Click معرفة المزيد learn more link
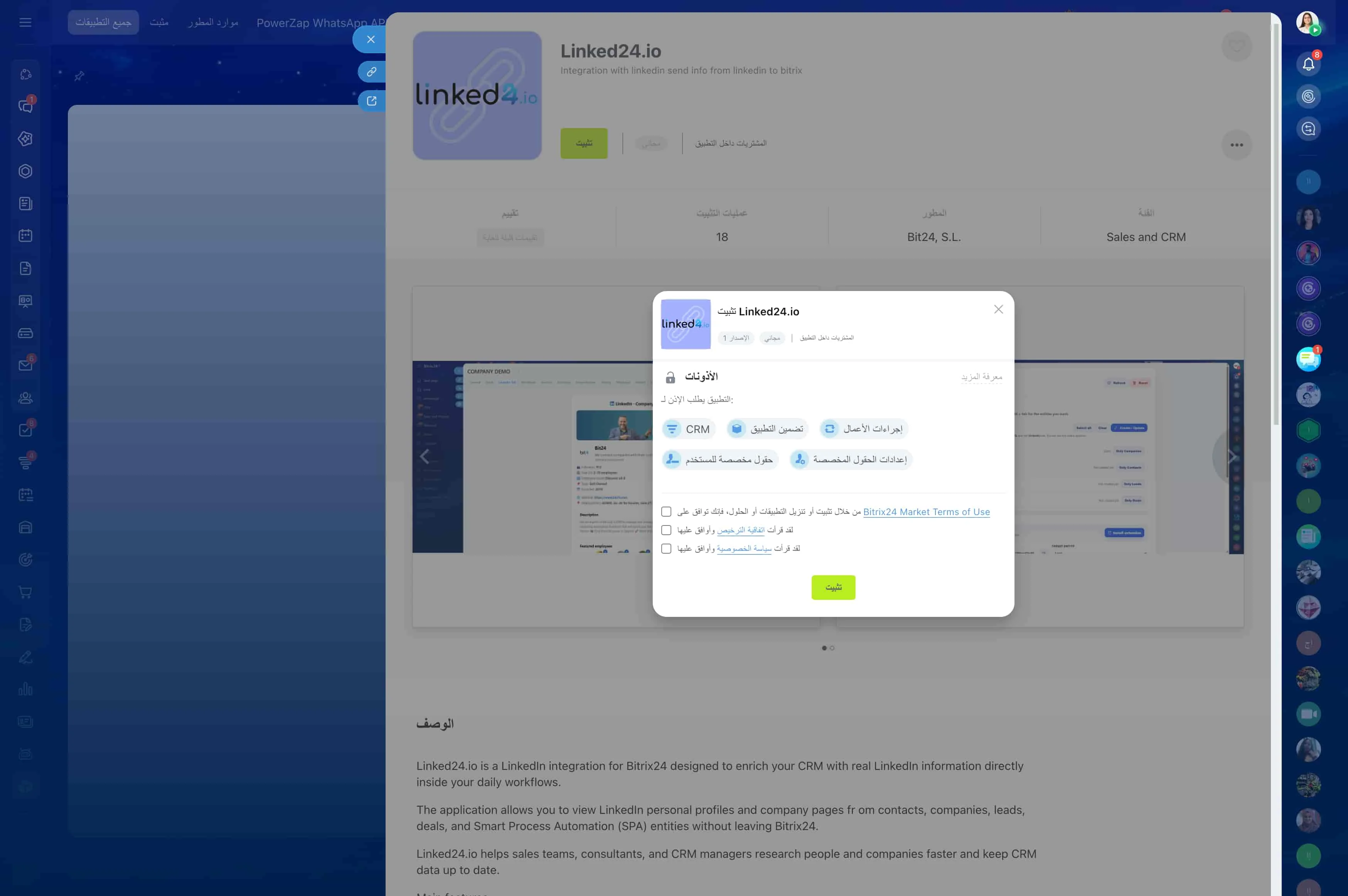This screenshot has width=1348, height=896. tap(981, 377)
